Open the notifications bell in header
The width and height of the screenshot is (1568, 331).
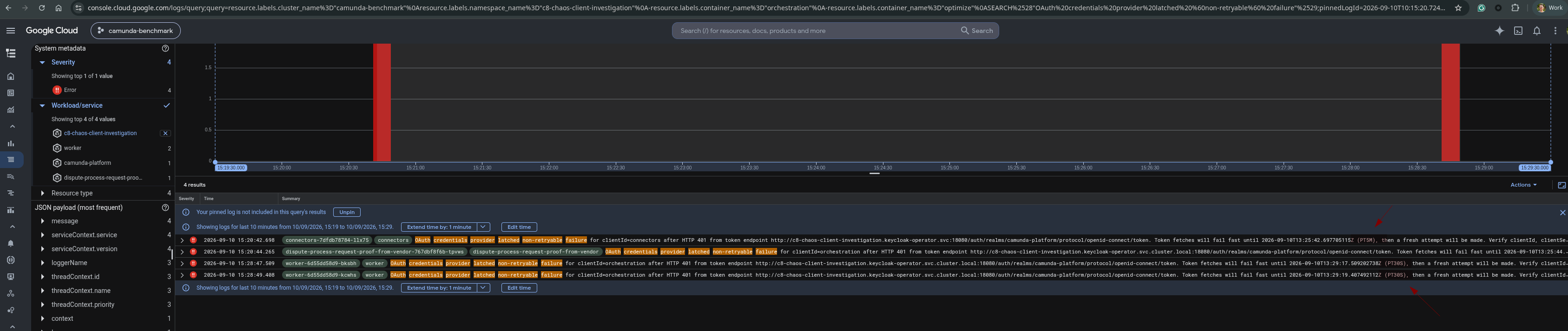click(x=1536, y=31)
